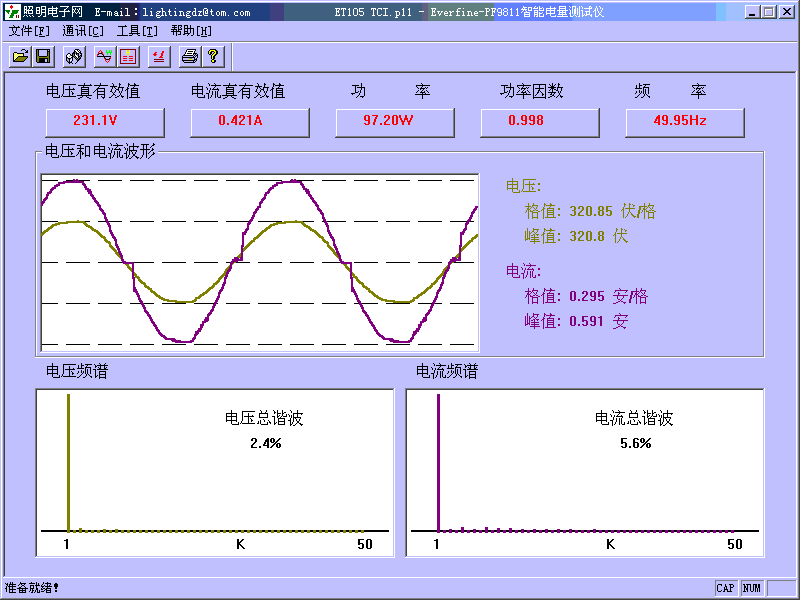Click the red underlined arrow toolbar icon

pyautogui.click(x=158, y=56)
